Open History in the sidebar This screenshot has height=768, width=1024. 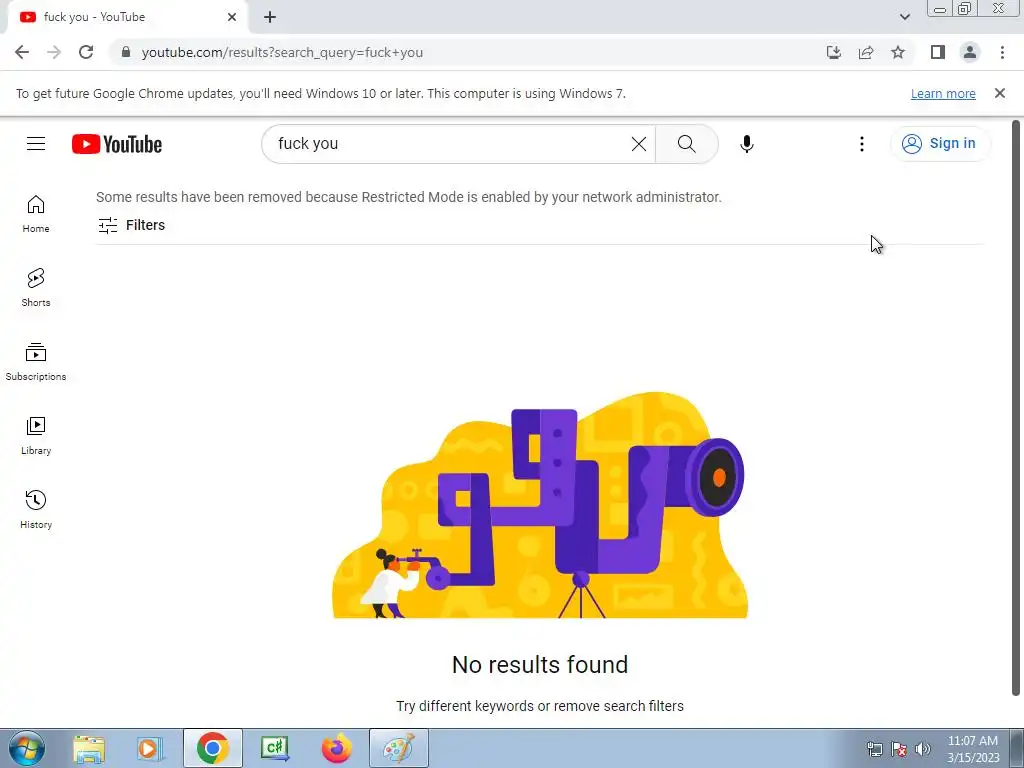(x=36, y=509)
